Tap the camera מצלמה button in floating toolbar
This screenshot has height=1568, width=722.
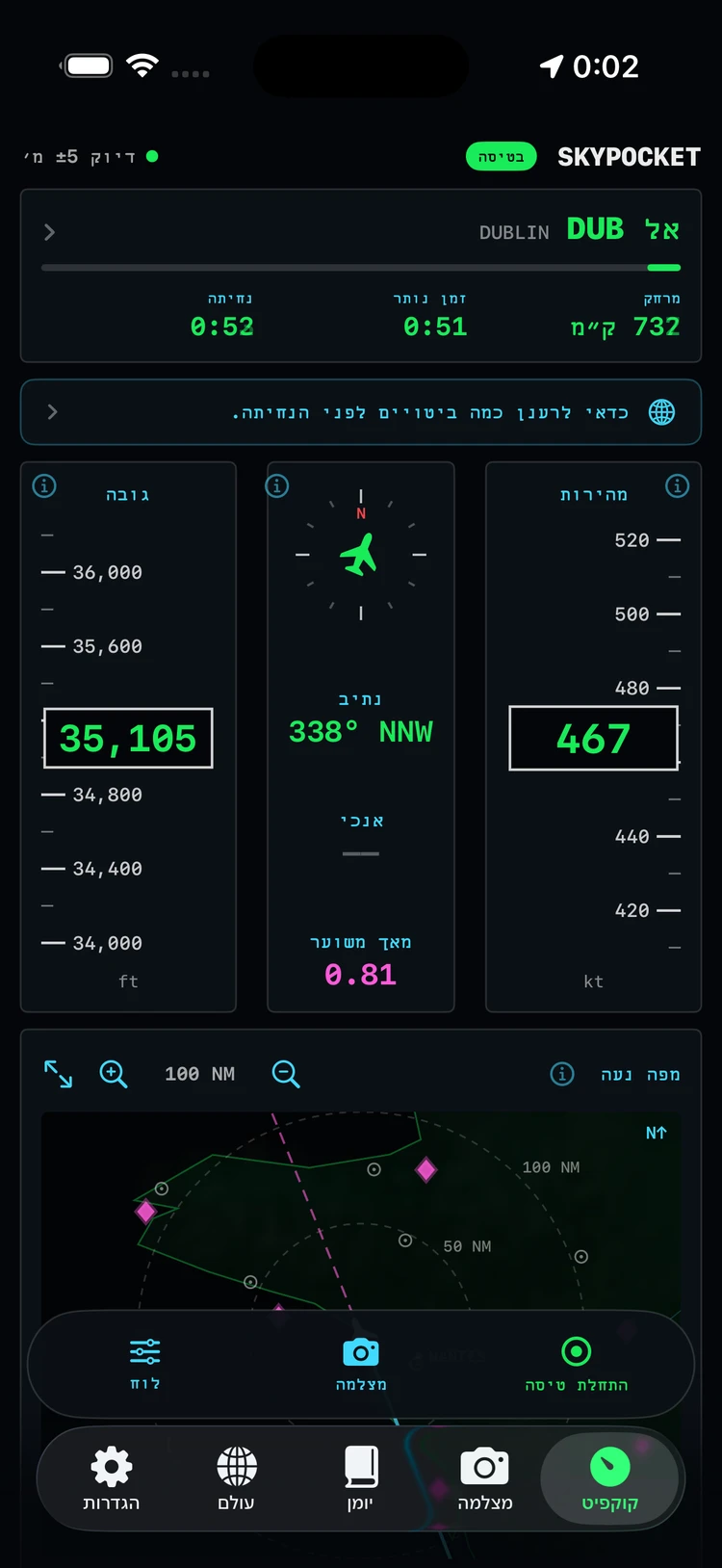tap(361, 1364)
